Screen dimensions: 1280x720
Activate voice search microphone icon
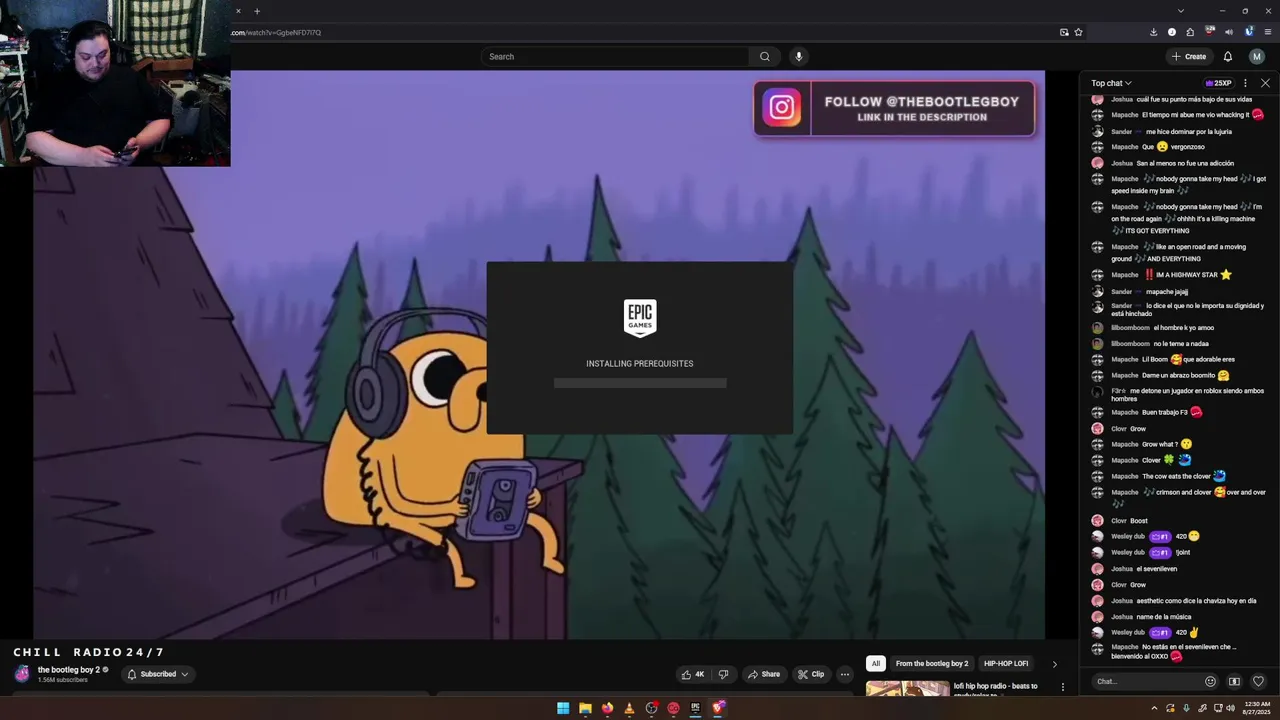pos(798,56)
